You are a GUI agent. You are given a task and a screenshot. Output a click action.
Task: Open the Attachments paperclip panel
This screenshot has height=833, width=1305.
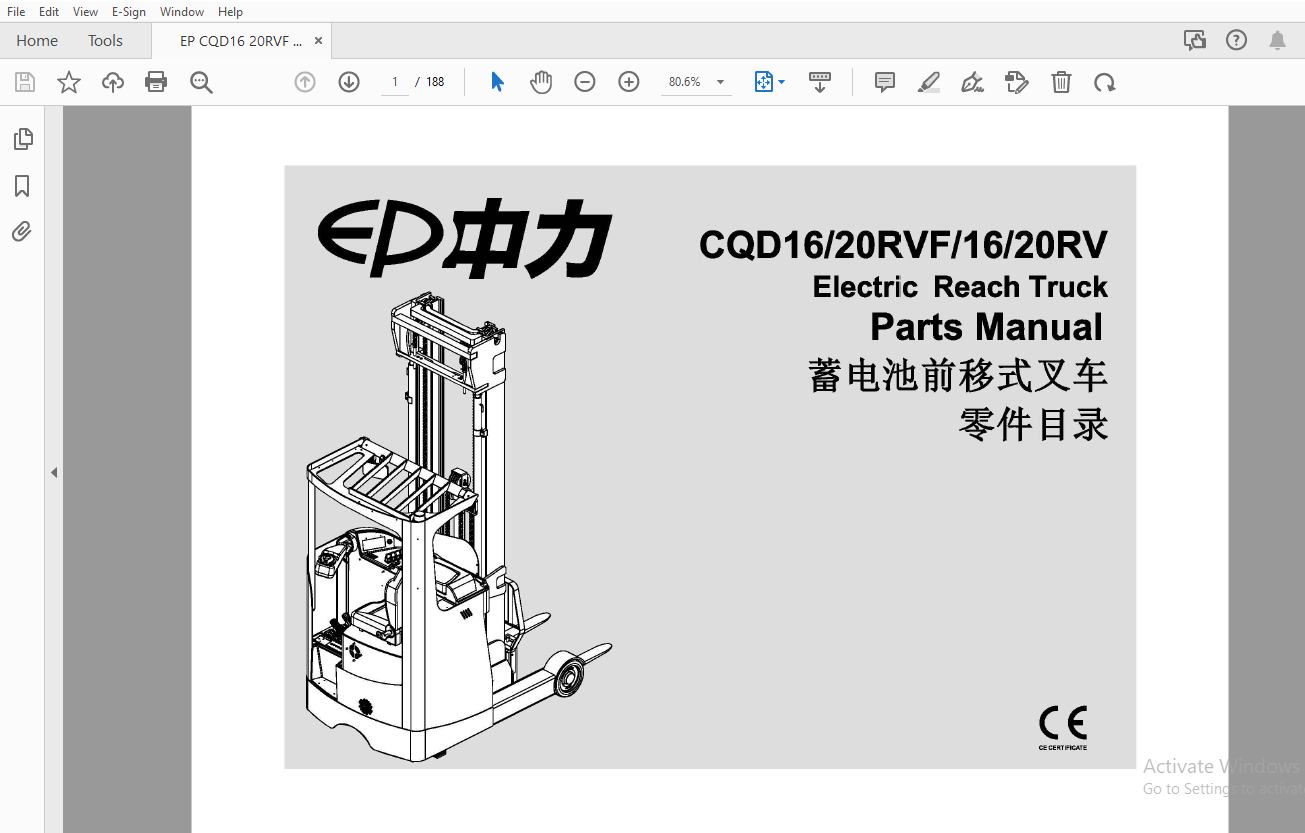pyautogui.click(x=22, y=232)
